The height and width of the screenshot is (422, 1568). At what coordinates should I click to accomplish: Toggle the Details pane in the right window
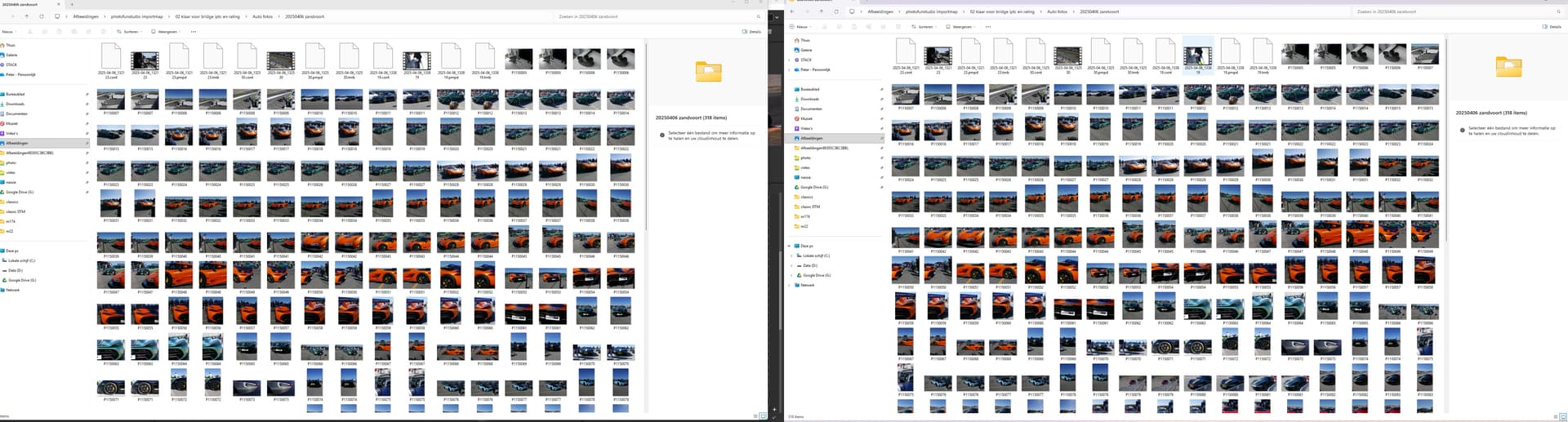click(1551, 27)
